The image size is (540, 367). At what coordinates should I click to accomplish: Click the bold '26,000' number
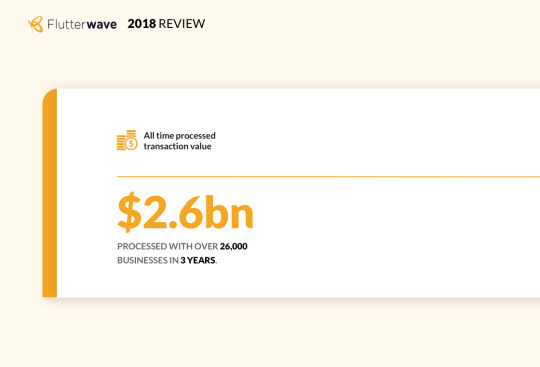(233, 246)
